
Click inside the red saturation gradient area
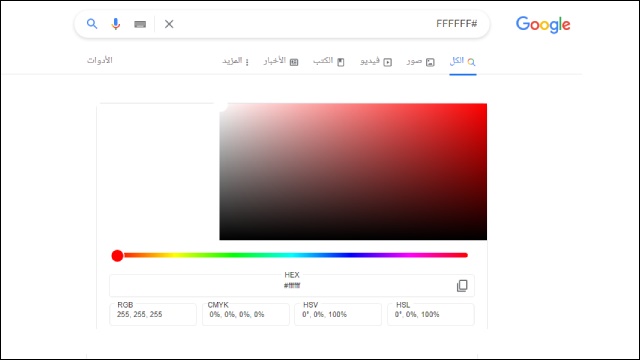[353, 172]
